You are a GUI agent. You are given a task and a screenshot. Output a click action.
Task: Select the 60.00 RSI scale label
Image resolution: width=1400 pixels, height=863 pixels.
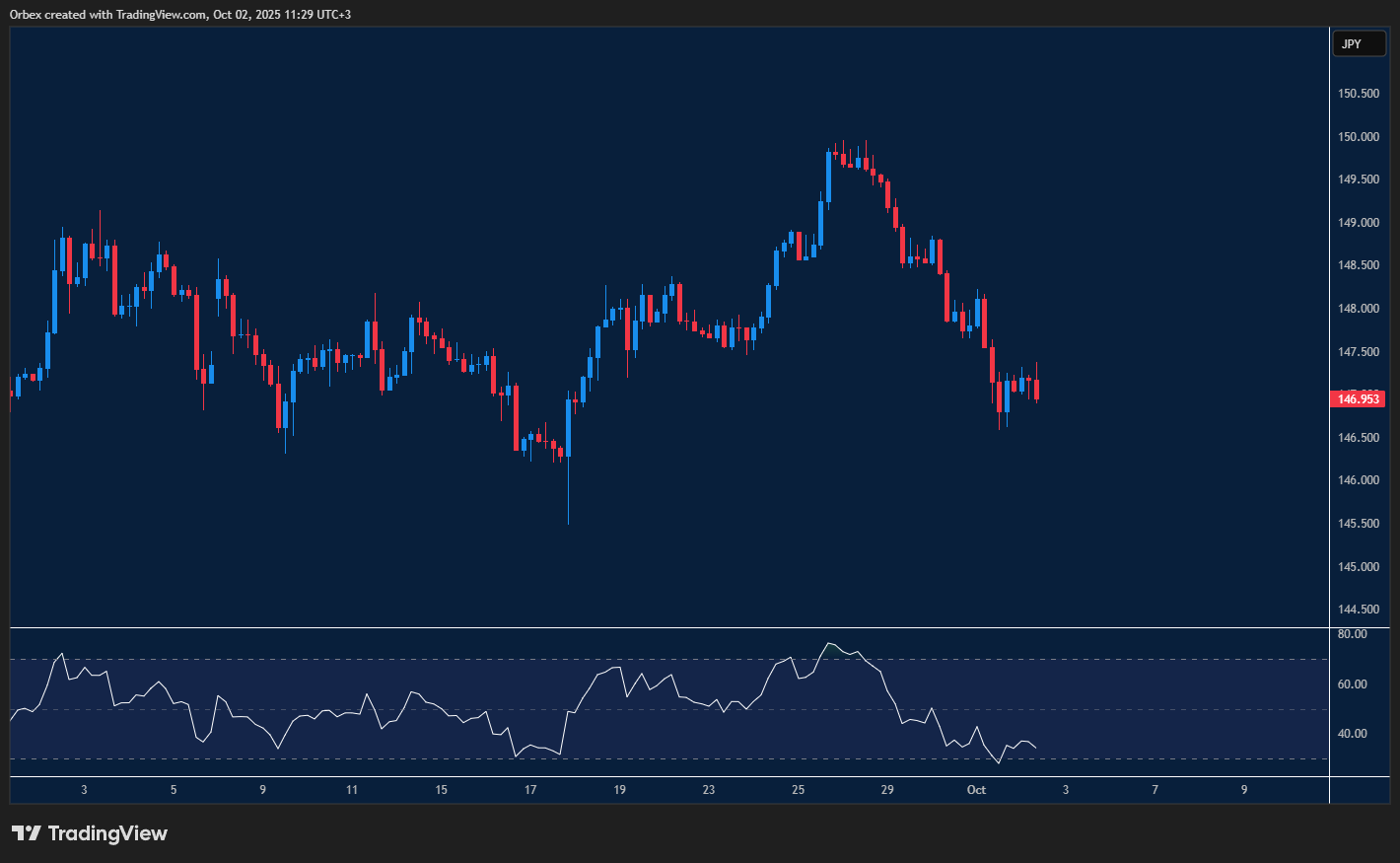[1352, 684]
